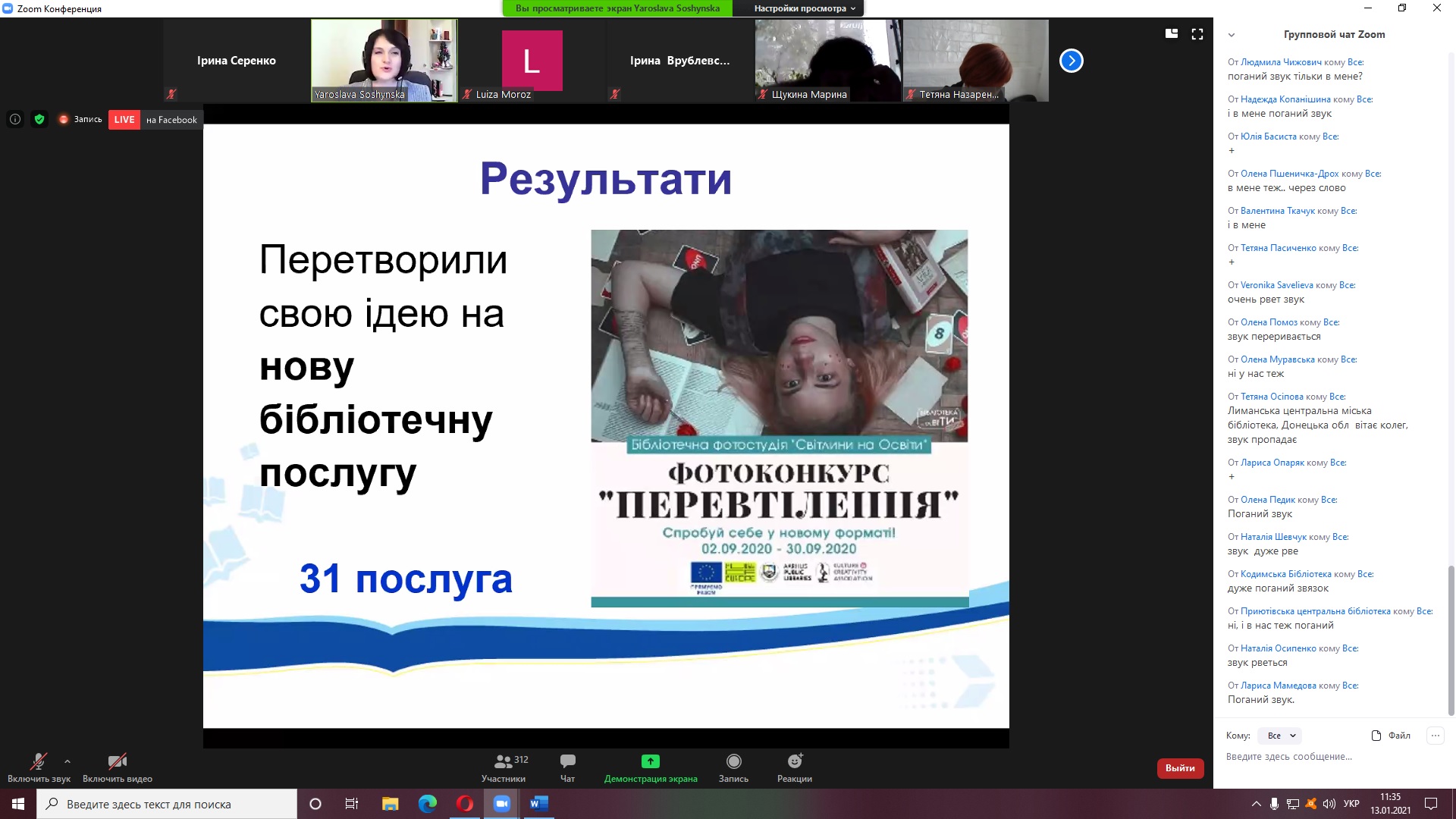Open Word from the taskbar

pos(539,804)
